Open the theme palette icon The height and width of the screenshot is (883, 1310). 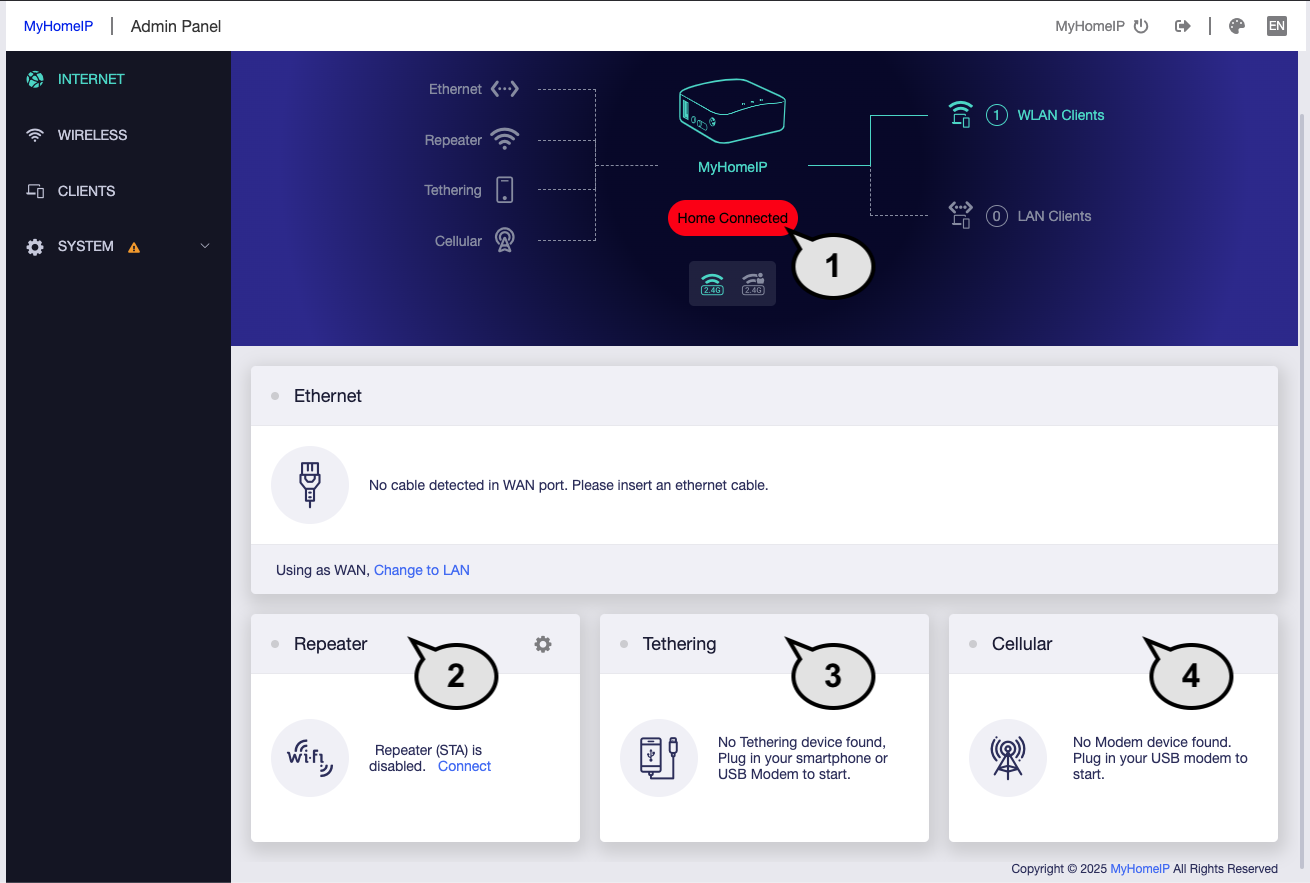pyautogui.click(x=1237, y=26)
